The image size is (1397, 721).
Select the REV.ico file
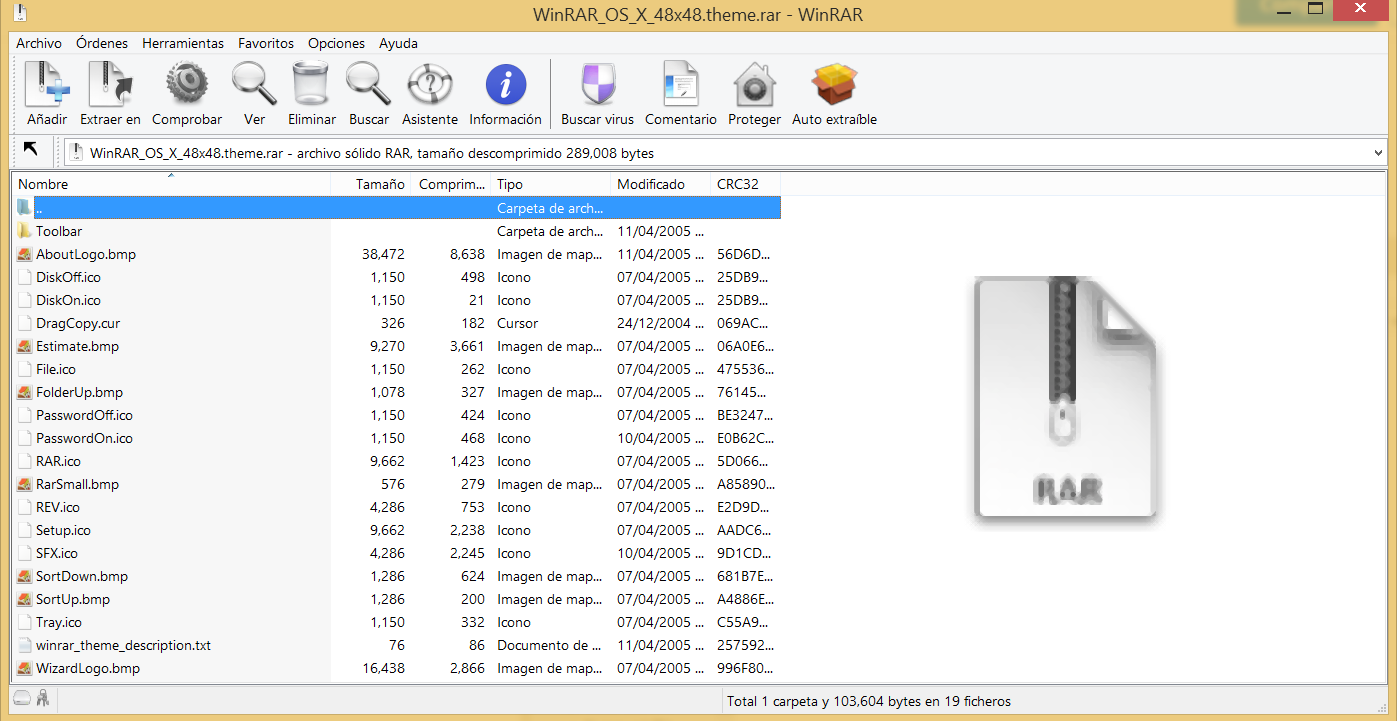point(58,507)
